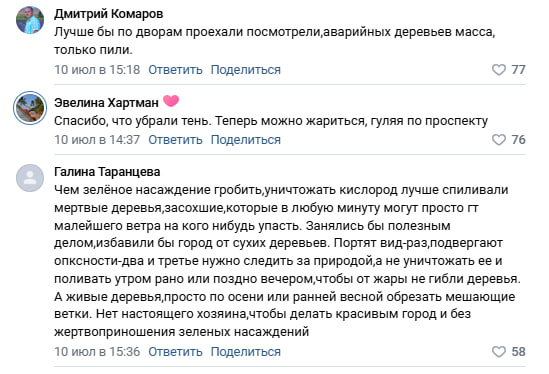Share Дмитрий Комаров's comment via Поделиться
Image resolution: width=549 pixels, height=374 pixels.
pos(246,70)
